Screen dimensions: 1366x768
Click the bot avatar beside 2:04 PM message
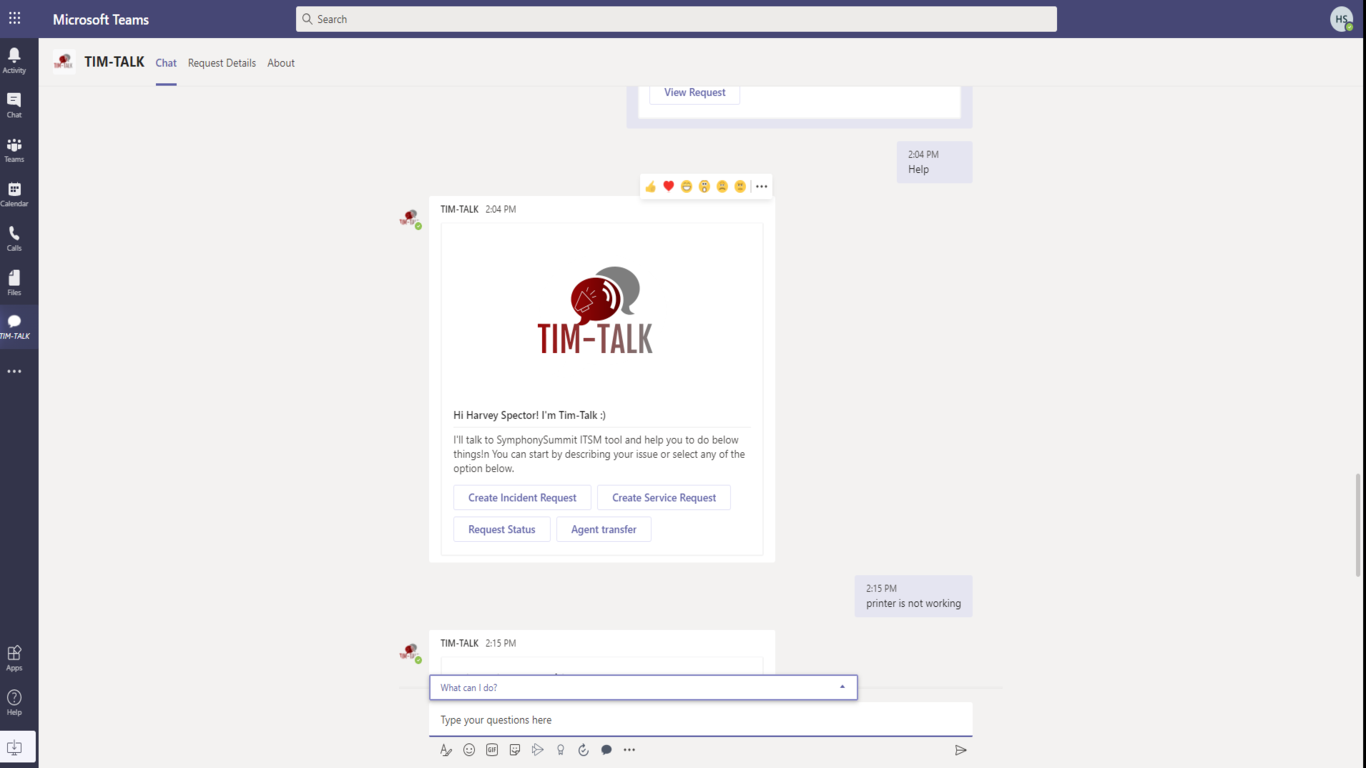point(410,218)
